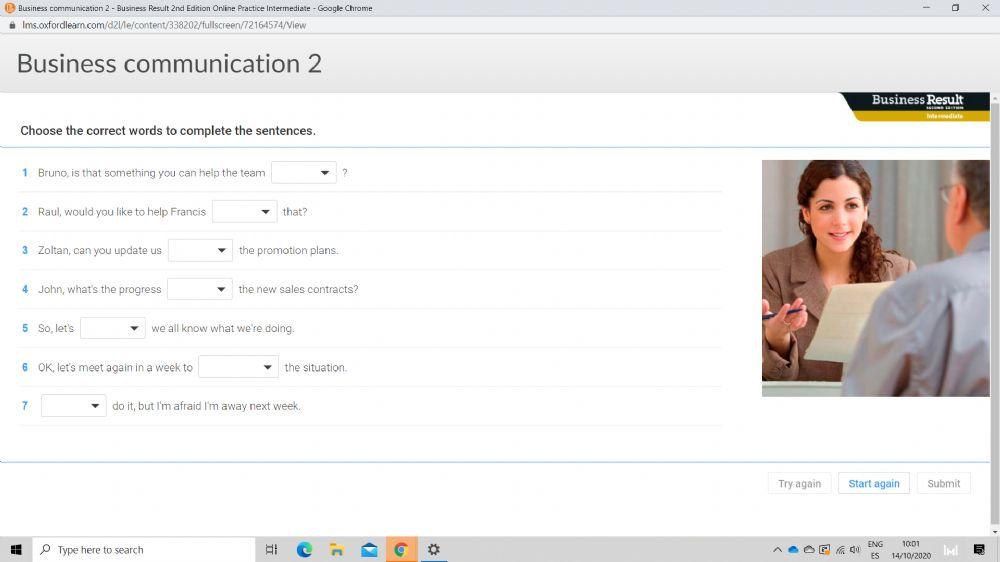Open the Settings gear in taskbar
The height and width of the screenshot is (562, 1000).
click(434, 550)
